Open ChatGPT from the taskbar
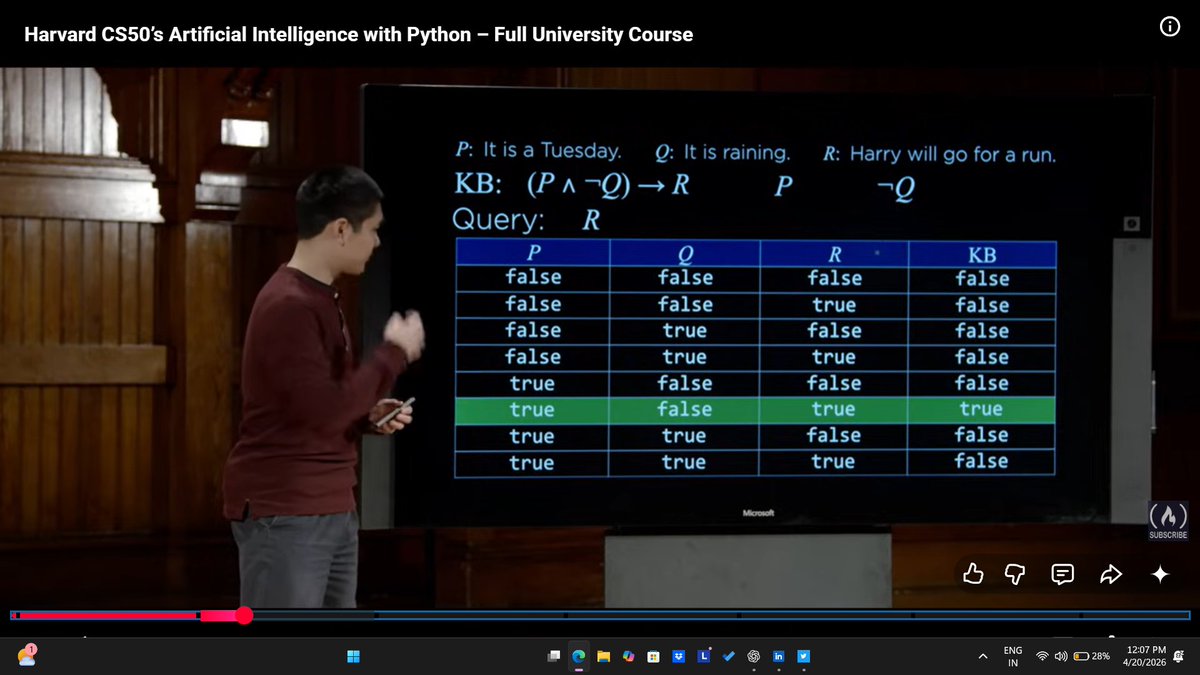 click(751, 657)
